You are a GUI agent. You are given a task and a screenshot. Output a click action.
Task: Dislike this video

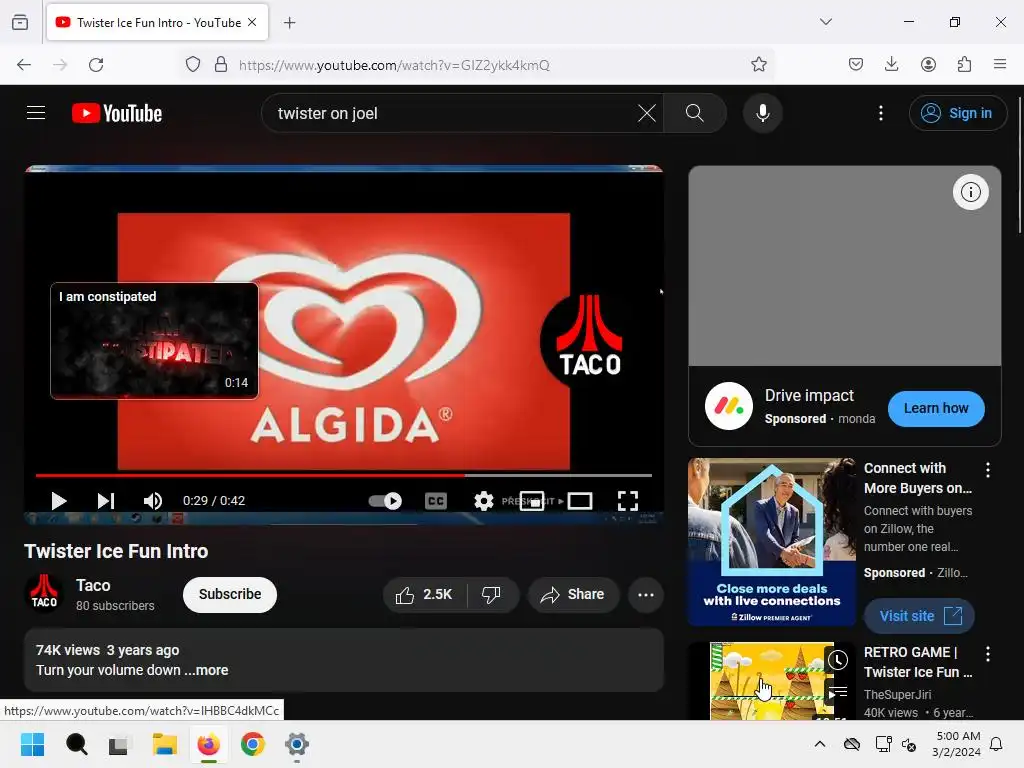pos(492,594)
